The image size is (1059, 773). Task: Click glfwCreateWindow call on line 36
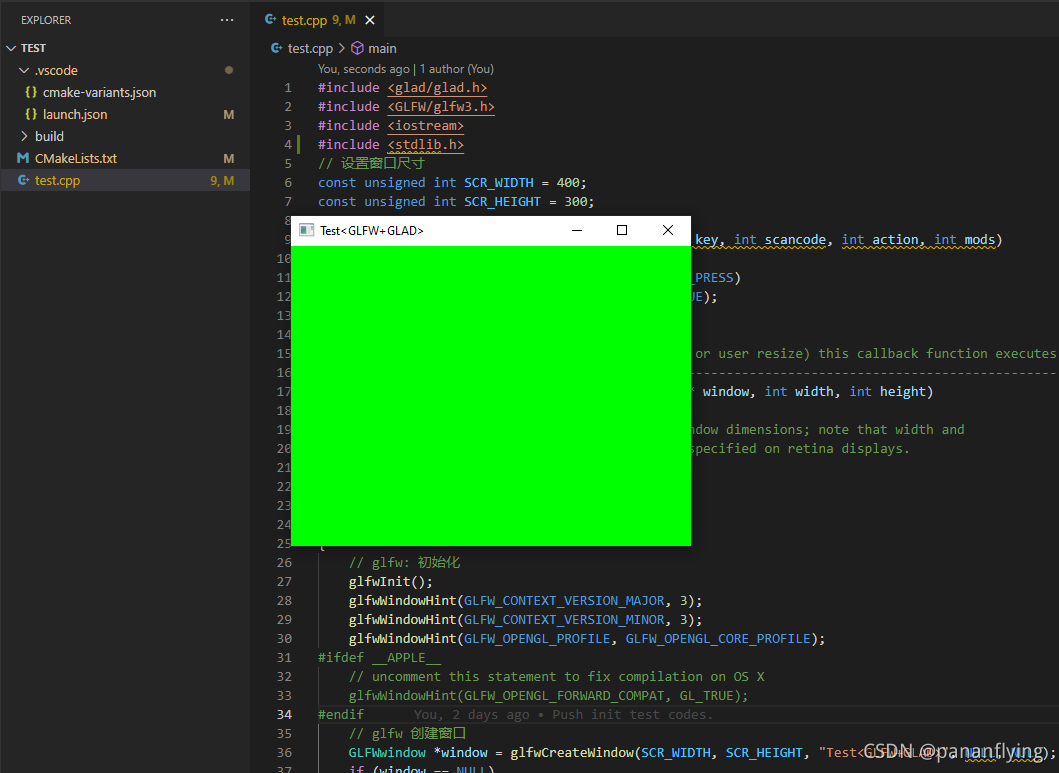click(571, 752)
